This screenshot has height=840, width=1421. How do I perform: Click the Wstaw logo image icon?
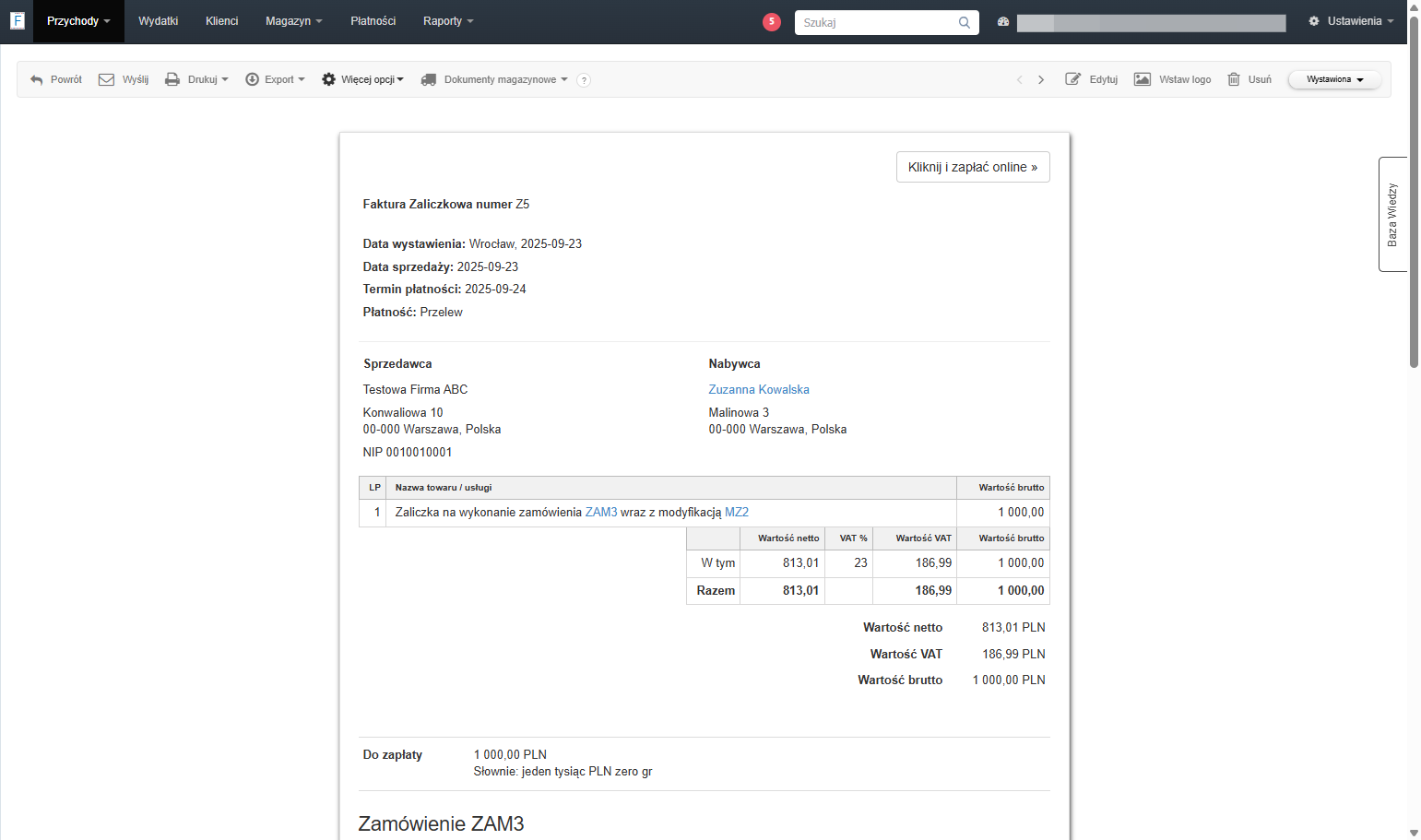[x=1142, y=79]
